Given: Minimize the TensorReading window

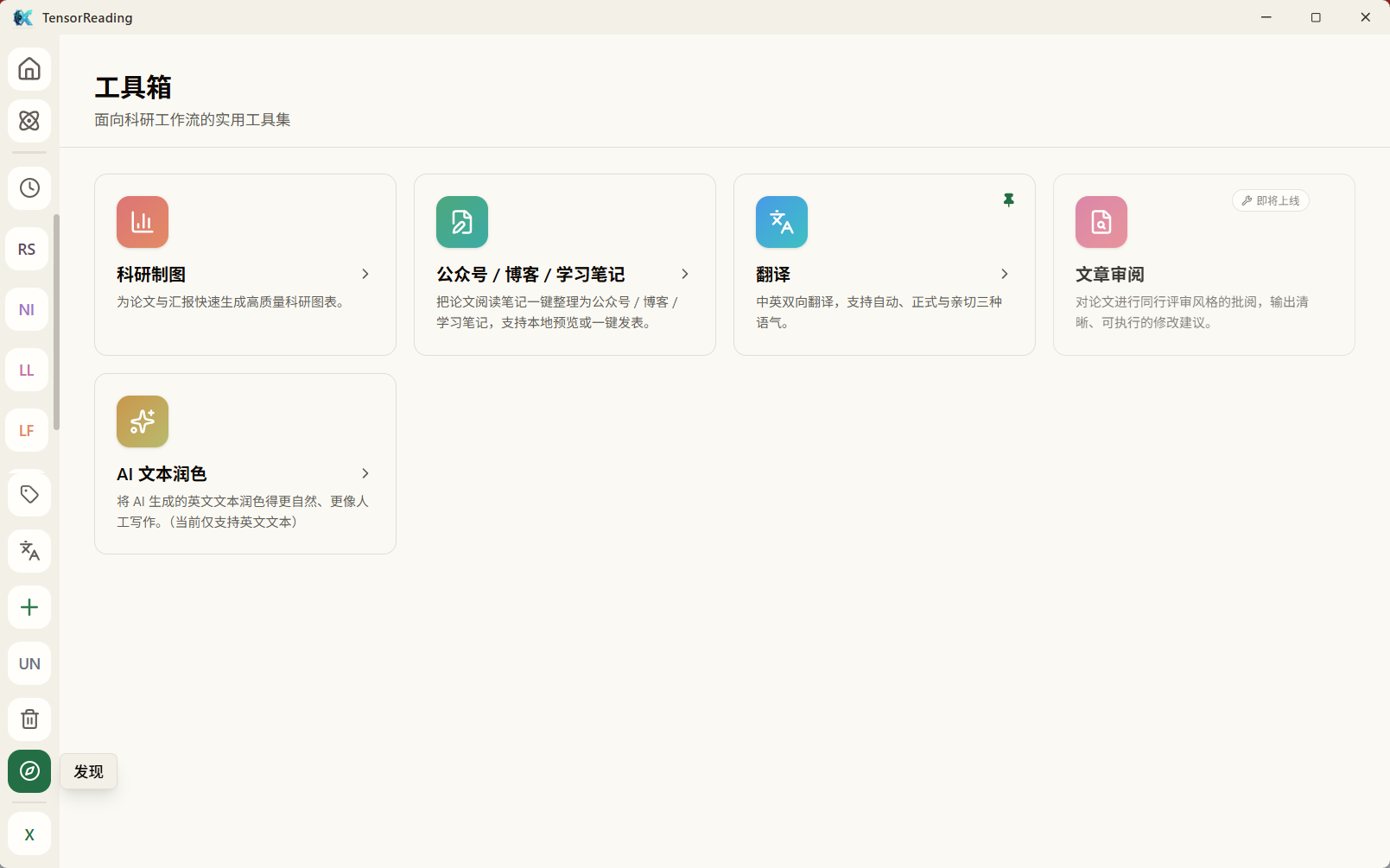Looking at the screenshot, I should point(1266,17).
